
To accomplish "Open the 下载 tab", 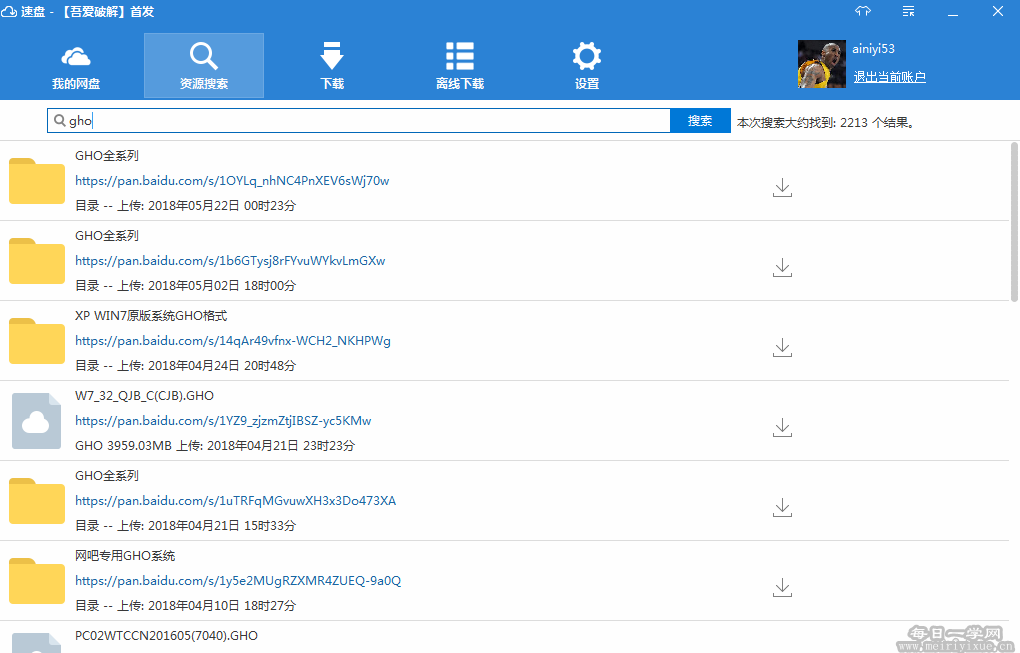I will (x=332, y=66).
